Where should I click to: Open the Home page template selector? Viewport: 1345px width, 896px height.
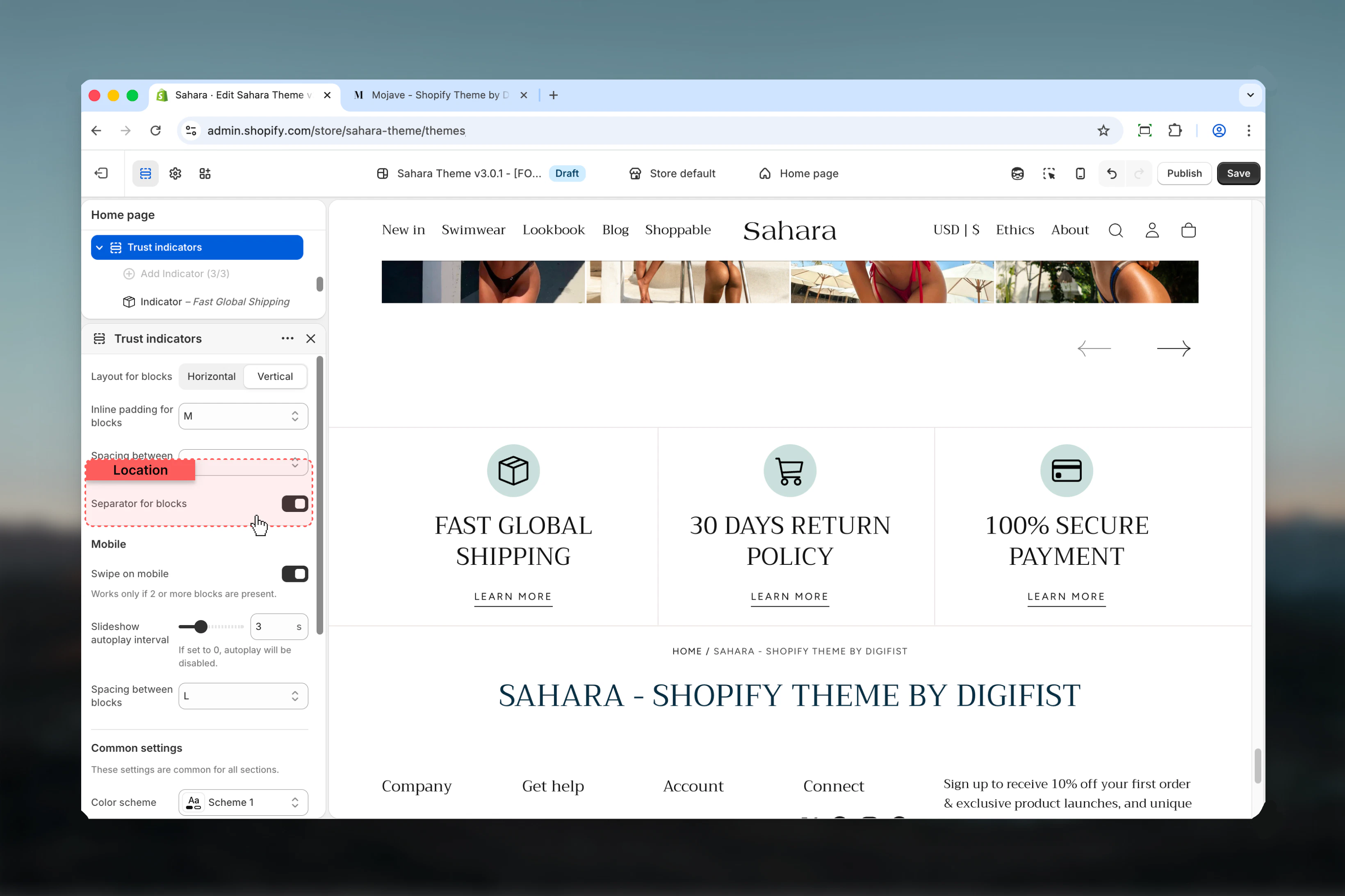tap(798, 173)
